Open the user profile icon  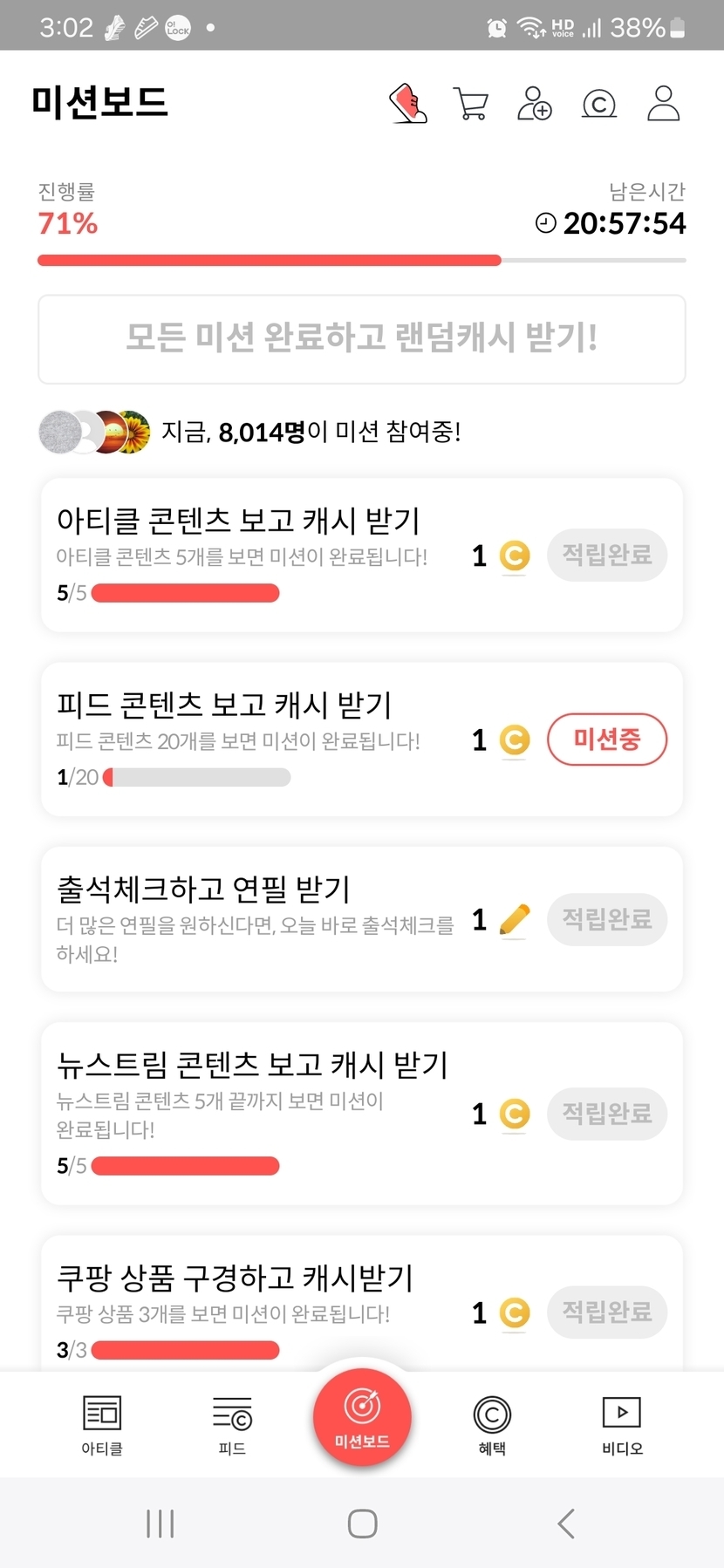point(663,104)
